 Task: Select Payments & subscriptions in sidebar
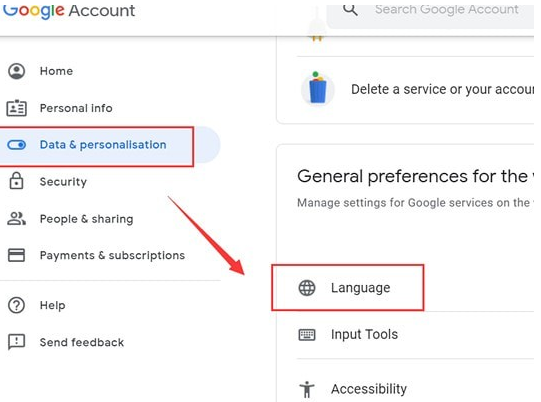click(x=110, y=255)
